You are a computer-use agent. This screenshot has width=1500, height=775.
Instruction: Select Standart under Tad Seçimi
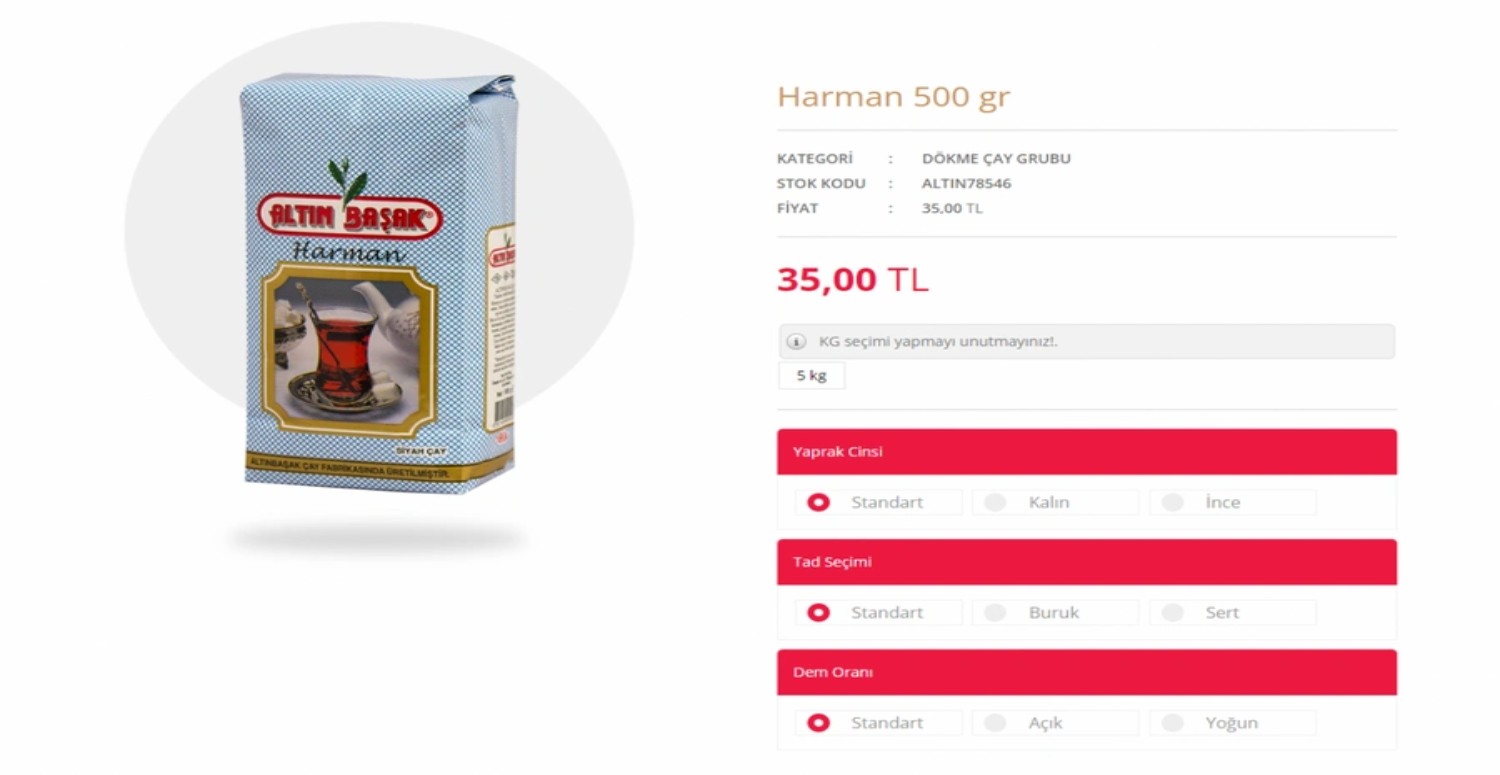tap(879, 612)
